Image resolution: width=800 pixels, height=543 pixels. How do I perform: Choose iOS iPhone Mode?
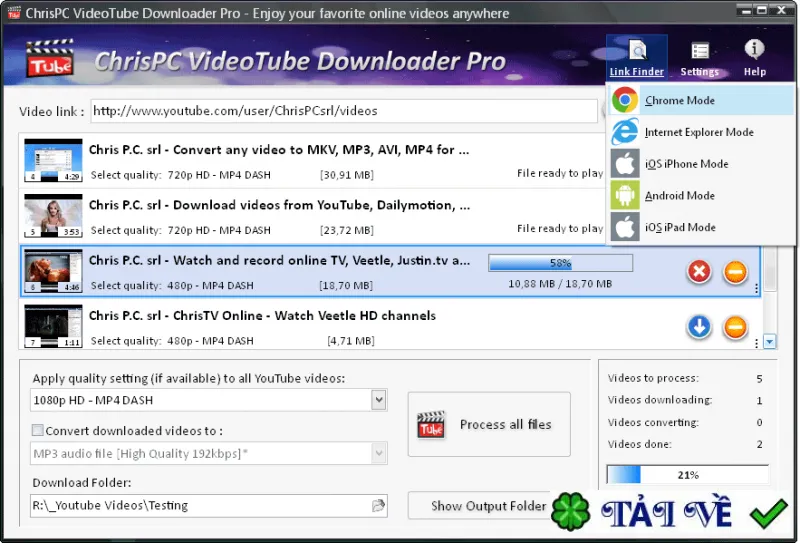point(702,164)
